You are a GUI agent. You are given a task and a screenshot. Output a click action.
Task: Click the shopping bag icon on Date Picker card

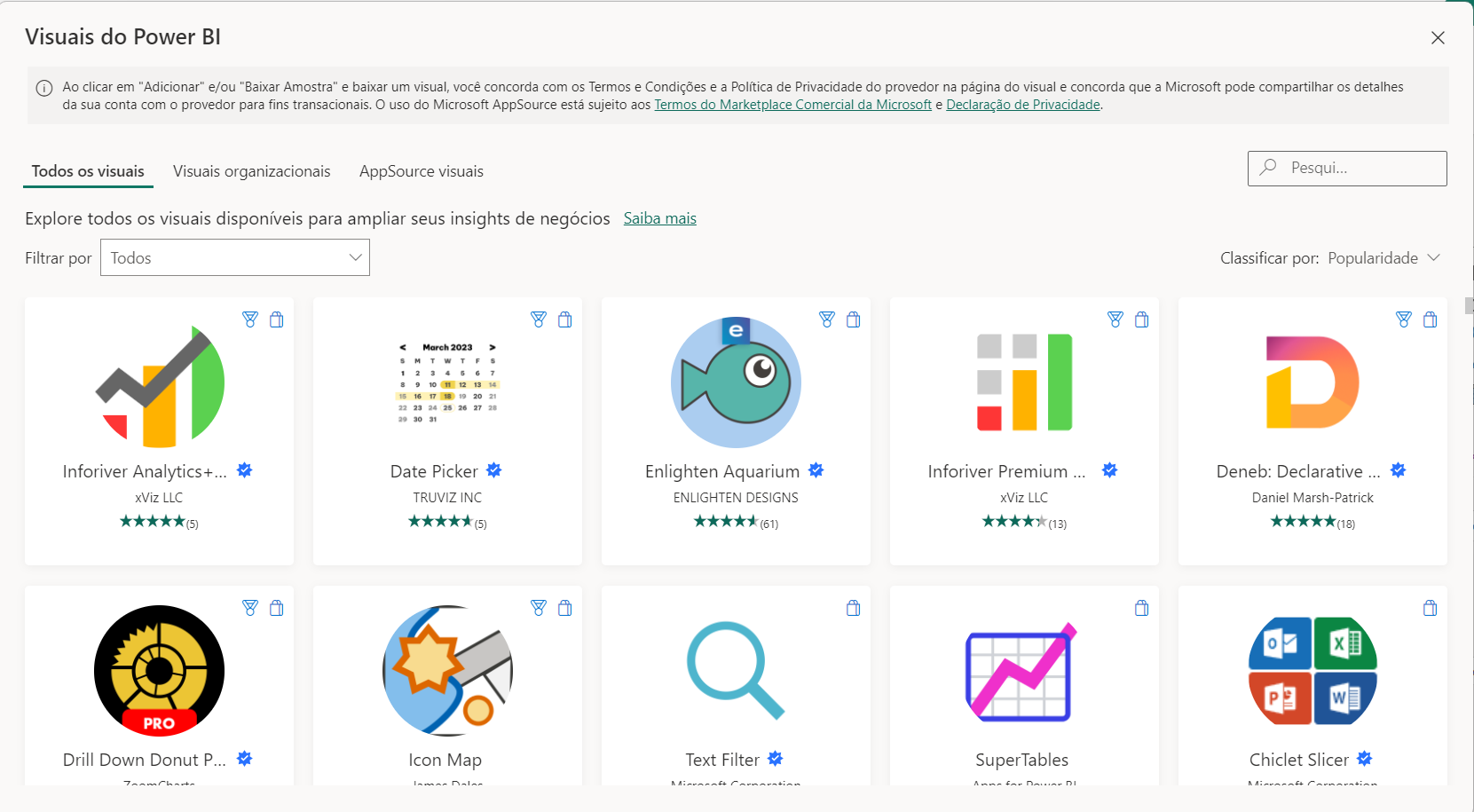point(565,319)
